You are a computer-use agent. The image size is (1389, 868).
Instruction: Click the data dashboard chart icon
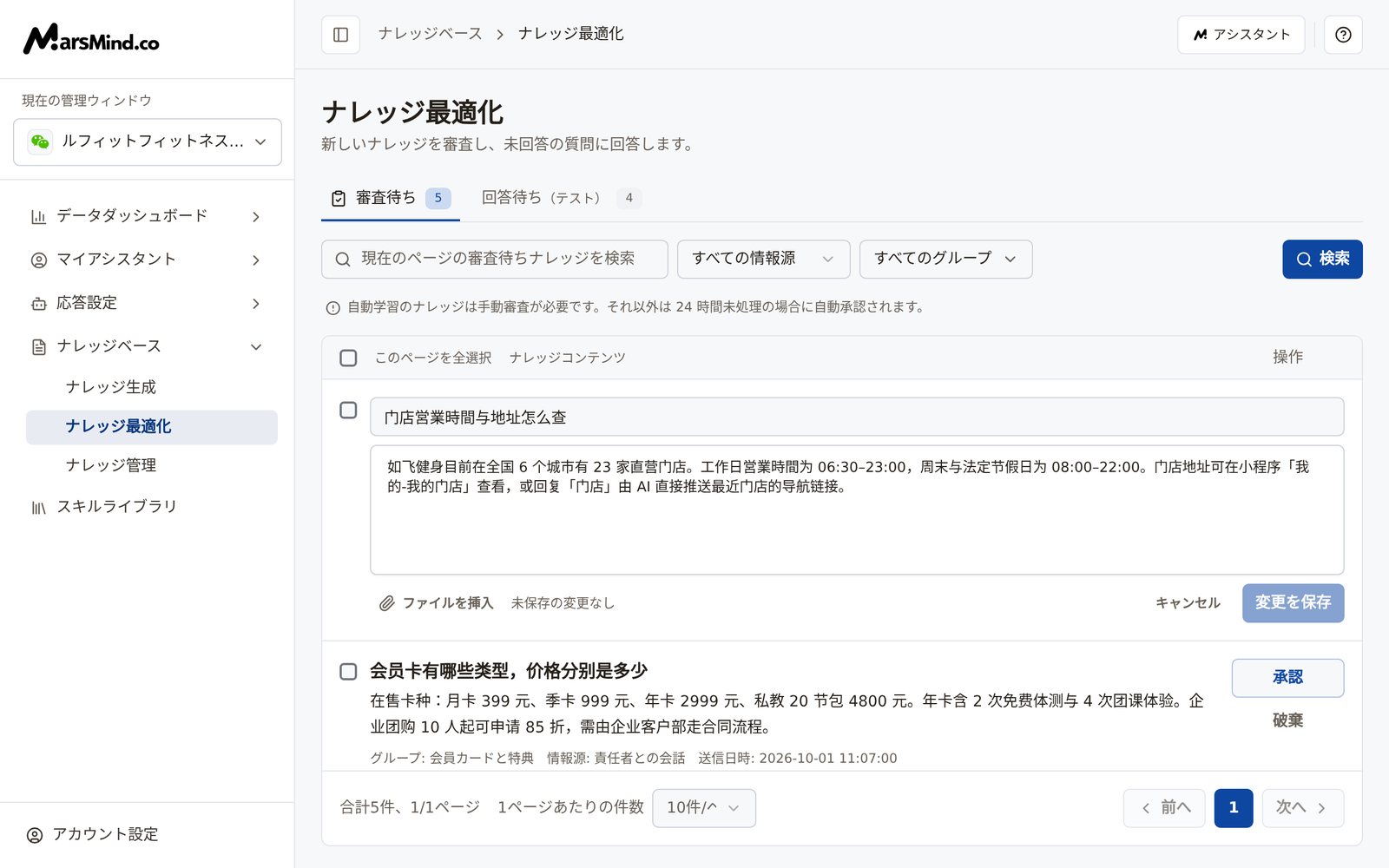(x=38, y=216)
